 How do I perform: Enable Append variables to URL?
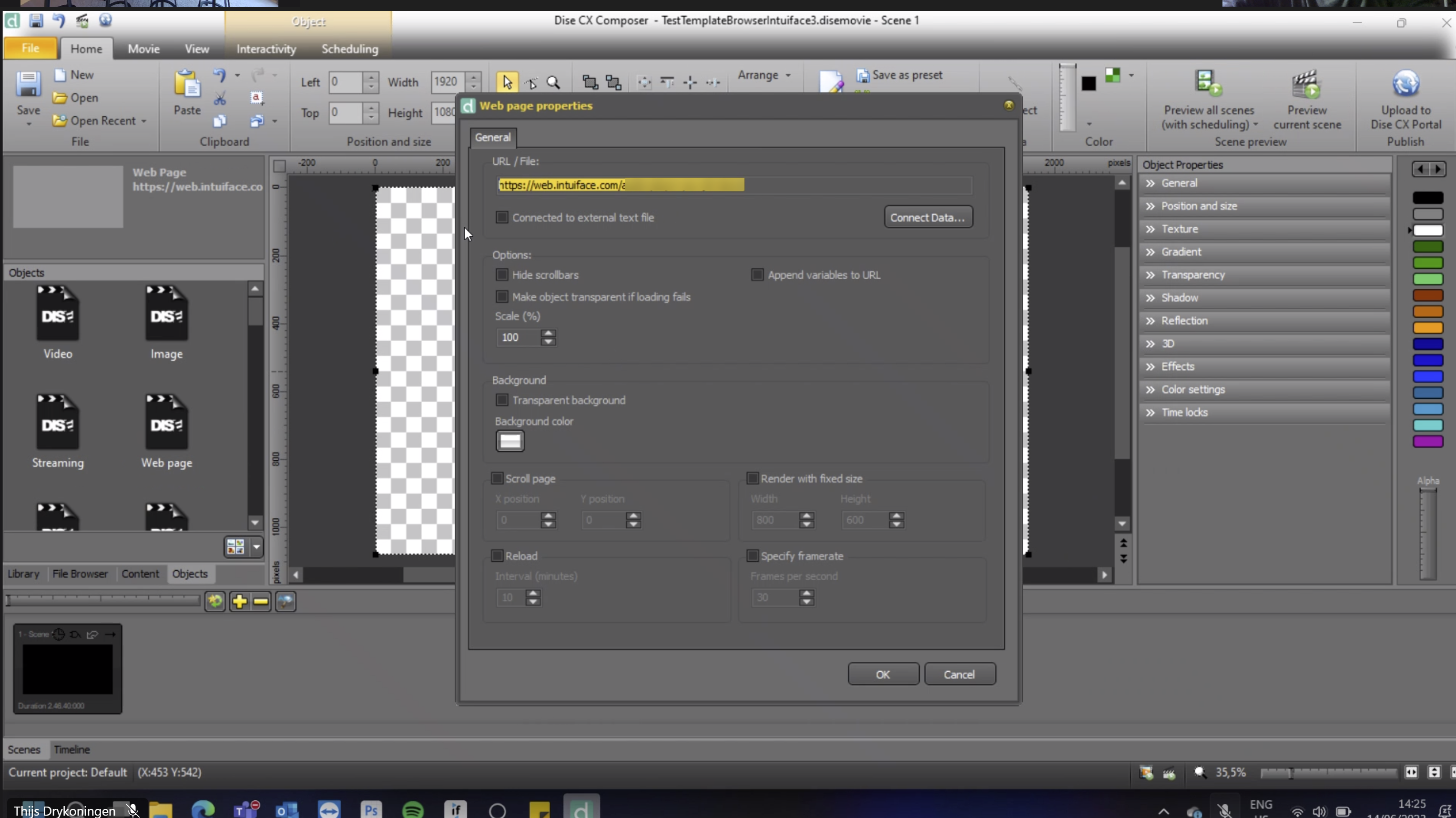tap(757, 274)
